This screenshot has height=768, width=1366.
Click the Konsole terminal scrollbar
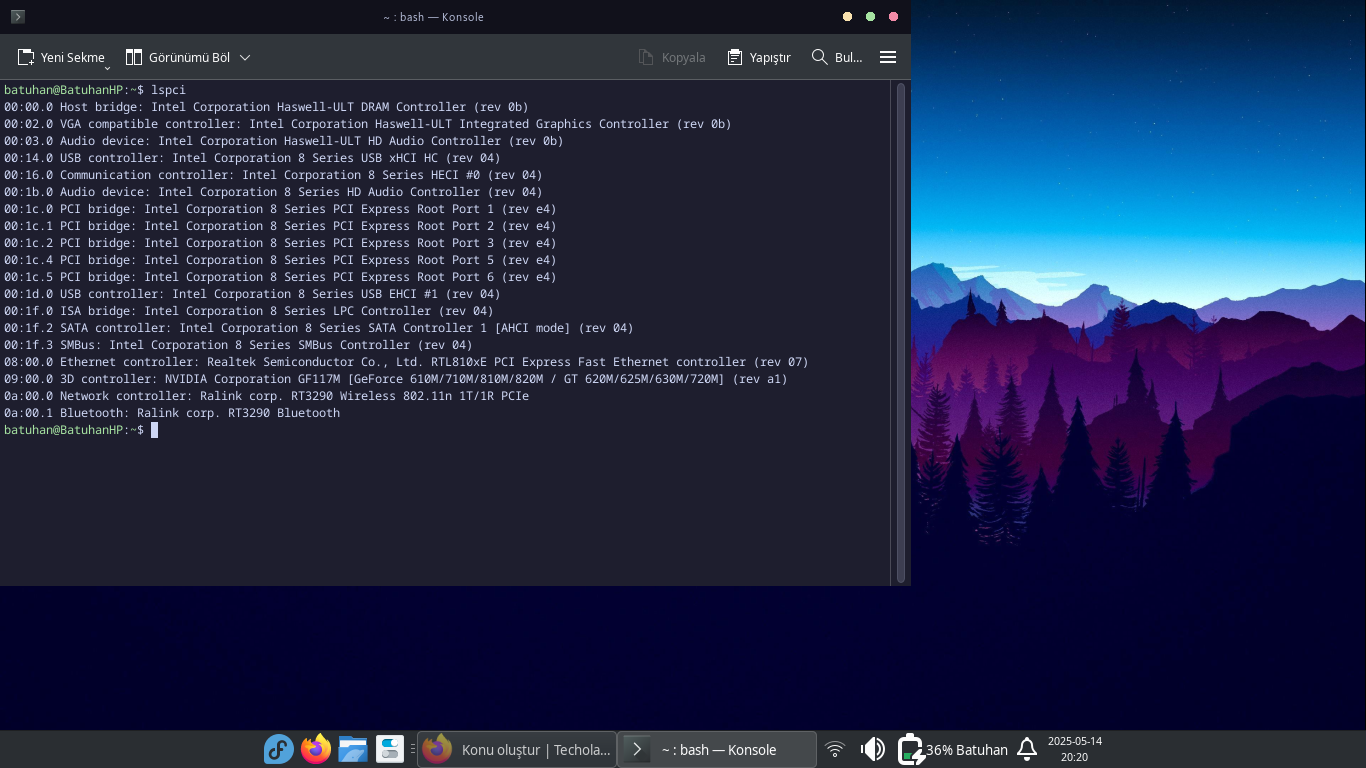tap(901, 332)
